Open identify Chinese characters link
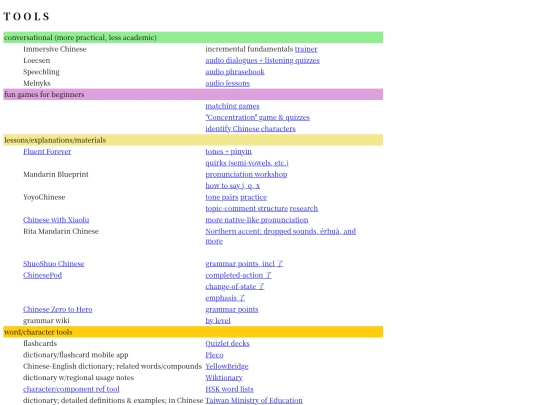The image size is (540, 405). coord(250,128)
